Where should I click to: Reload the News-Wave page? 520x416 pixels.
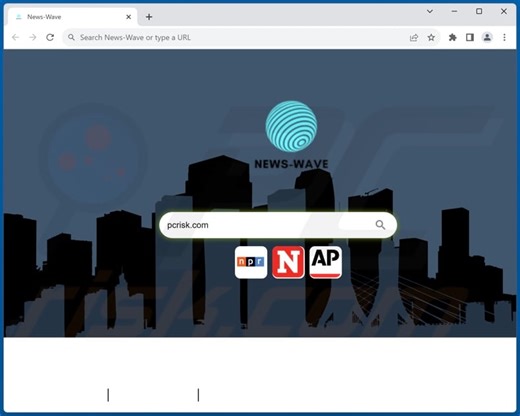click(50, 37)
